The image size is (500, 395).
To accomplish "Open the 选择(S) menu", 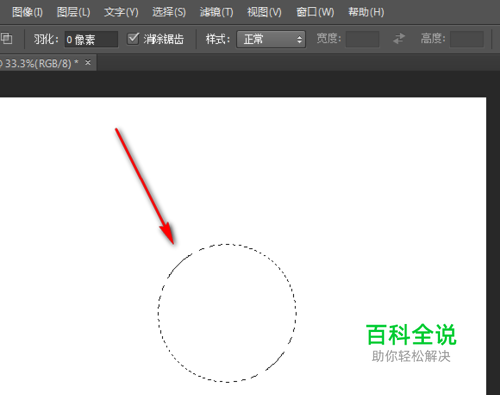I will [x=169, y=12].
